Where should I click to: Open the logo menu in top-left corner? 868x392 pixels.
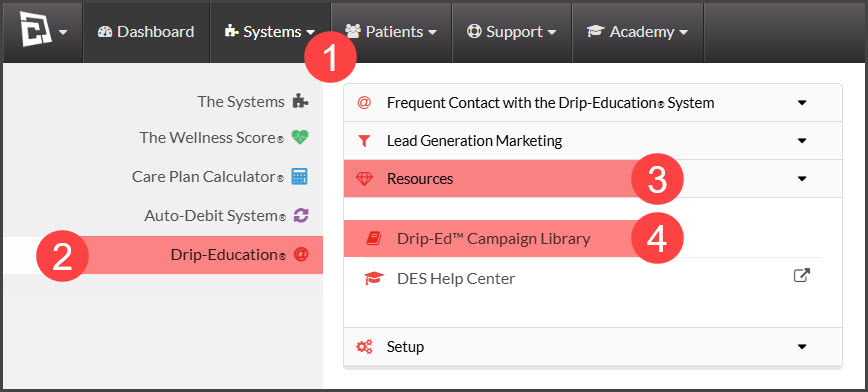[x=43, y=32]
